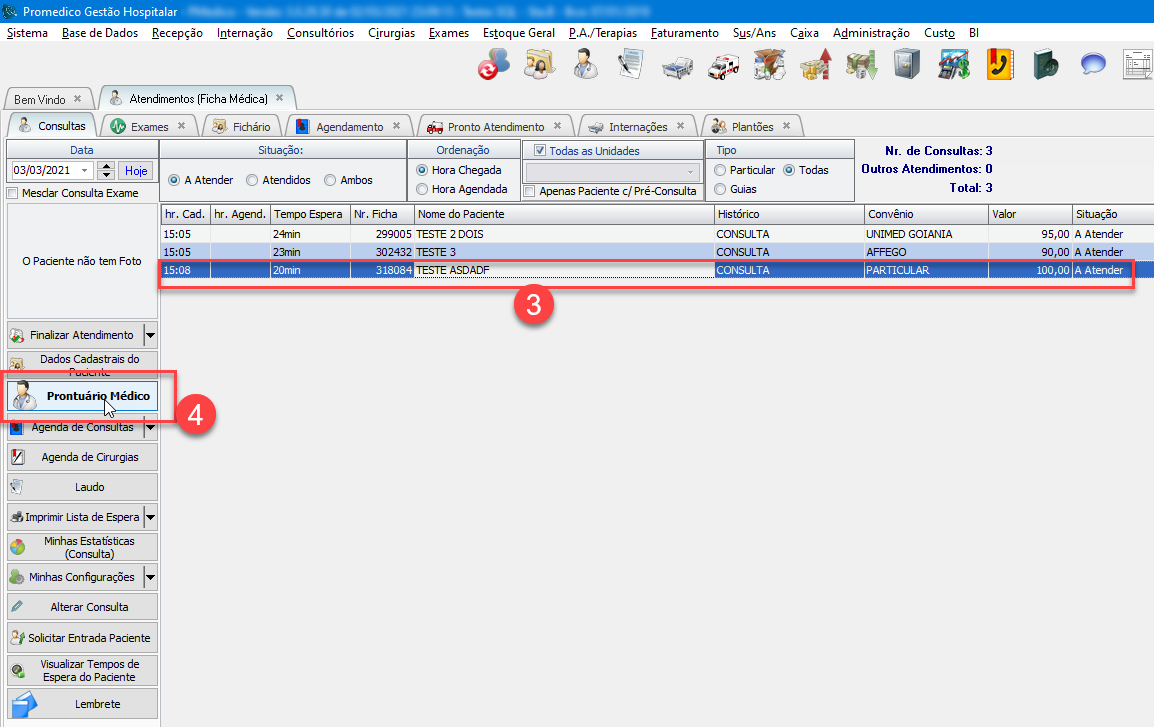Click the calculator with dollar sign icon
The image size is (1154, 727).
[951, 66]
